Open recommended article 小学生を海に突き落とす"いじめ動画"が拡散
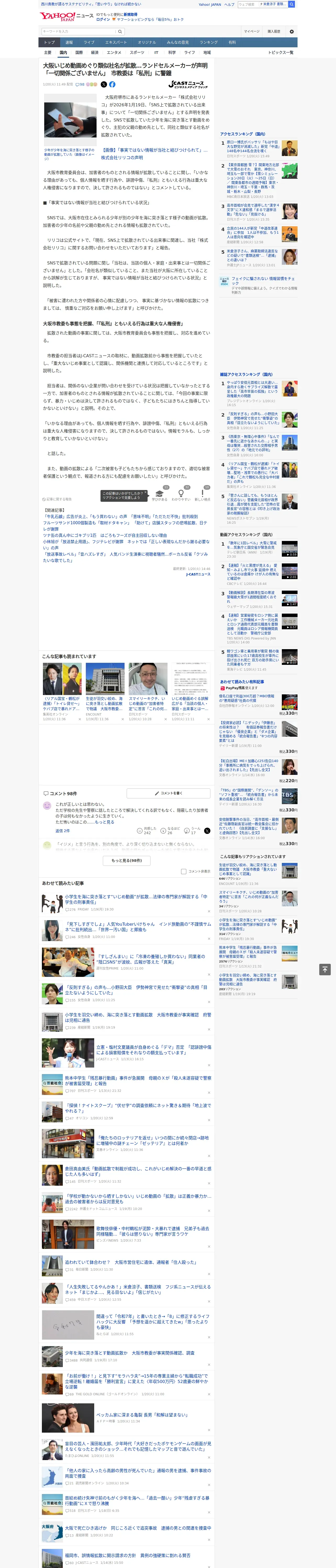This screenshot has width=336, height=1568. [137, 900]
